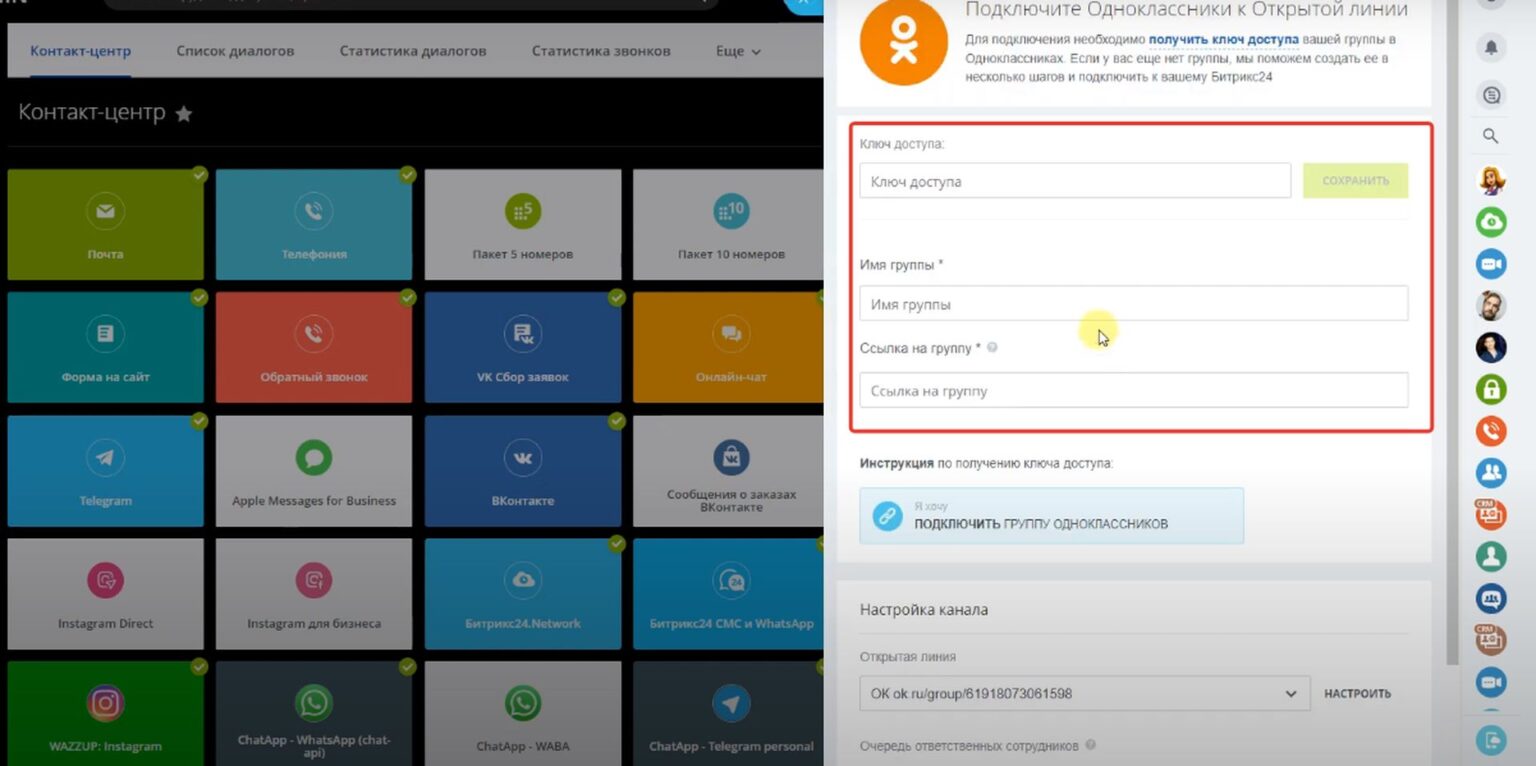Image resolution: width=1536 pixels, height=766 pixels.
Task: Click the orange phone sidebar icon
Action: click(1491, 431)
